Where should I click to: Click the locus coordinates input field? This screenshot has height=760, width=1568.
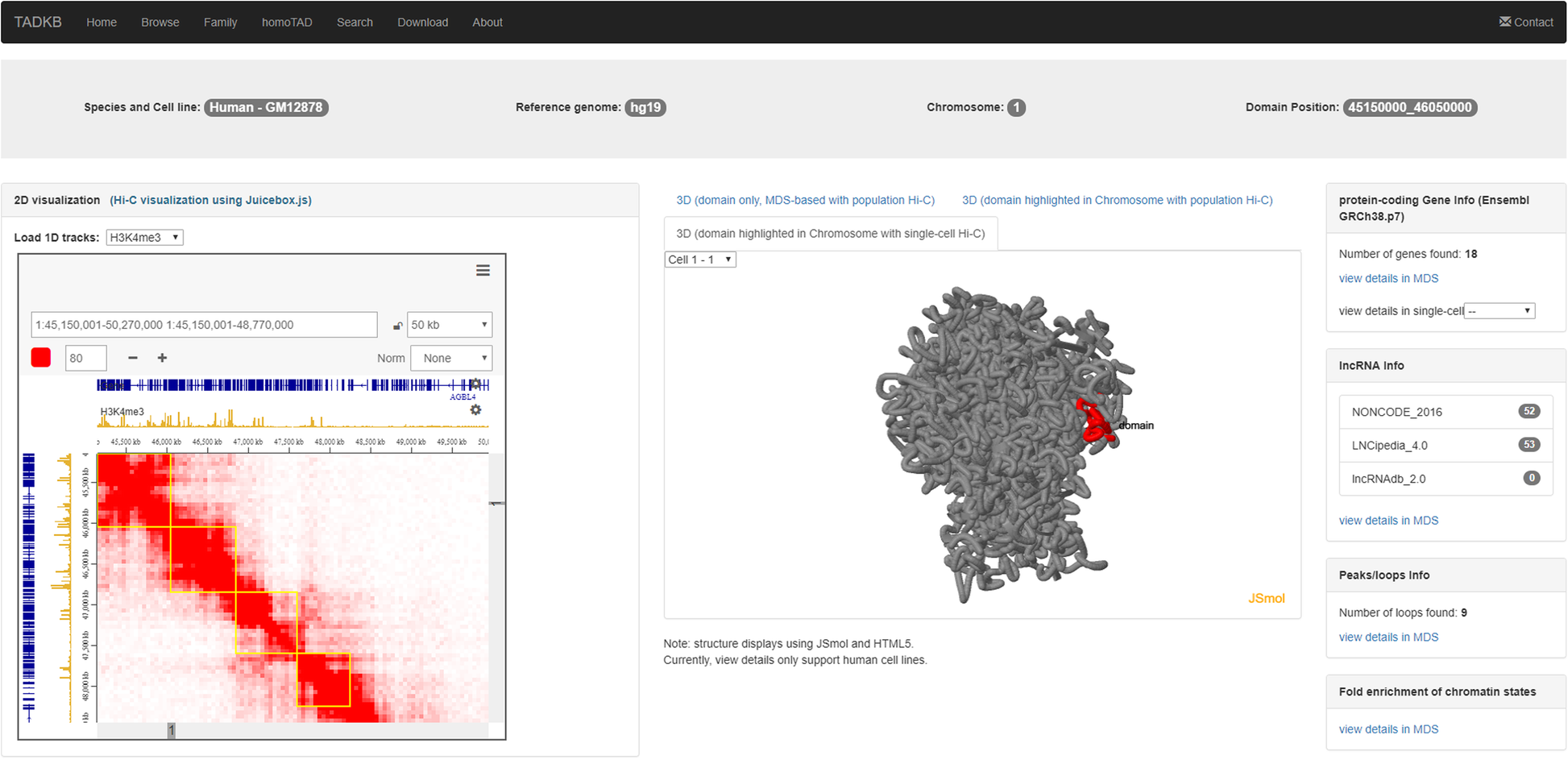pyautogui.click(x=205, y=325)
